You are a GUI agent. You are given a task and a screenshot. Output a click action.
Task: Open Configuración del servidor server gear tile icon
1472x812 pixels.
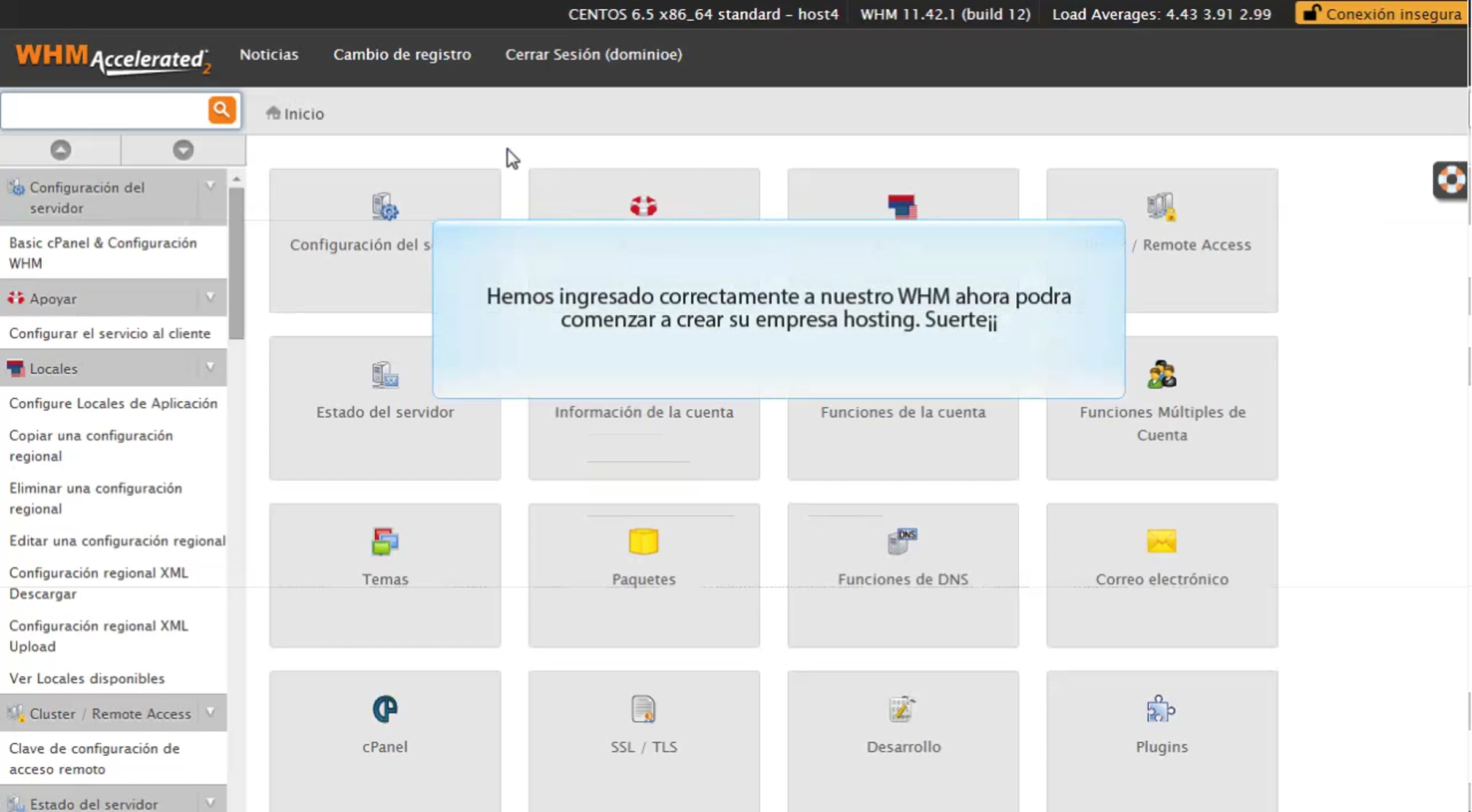(x=385, y=206)
